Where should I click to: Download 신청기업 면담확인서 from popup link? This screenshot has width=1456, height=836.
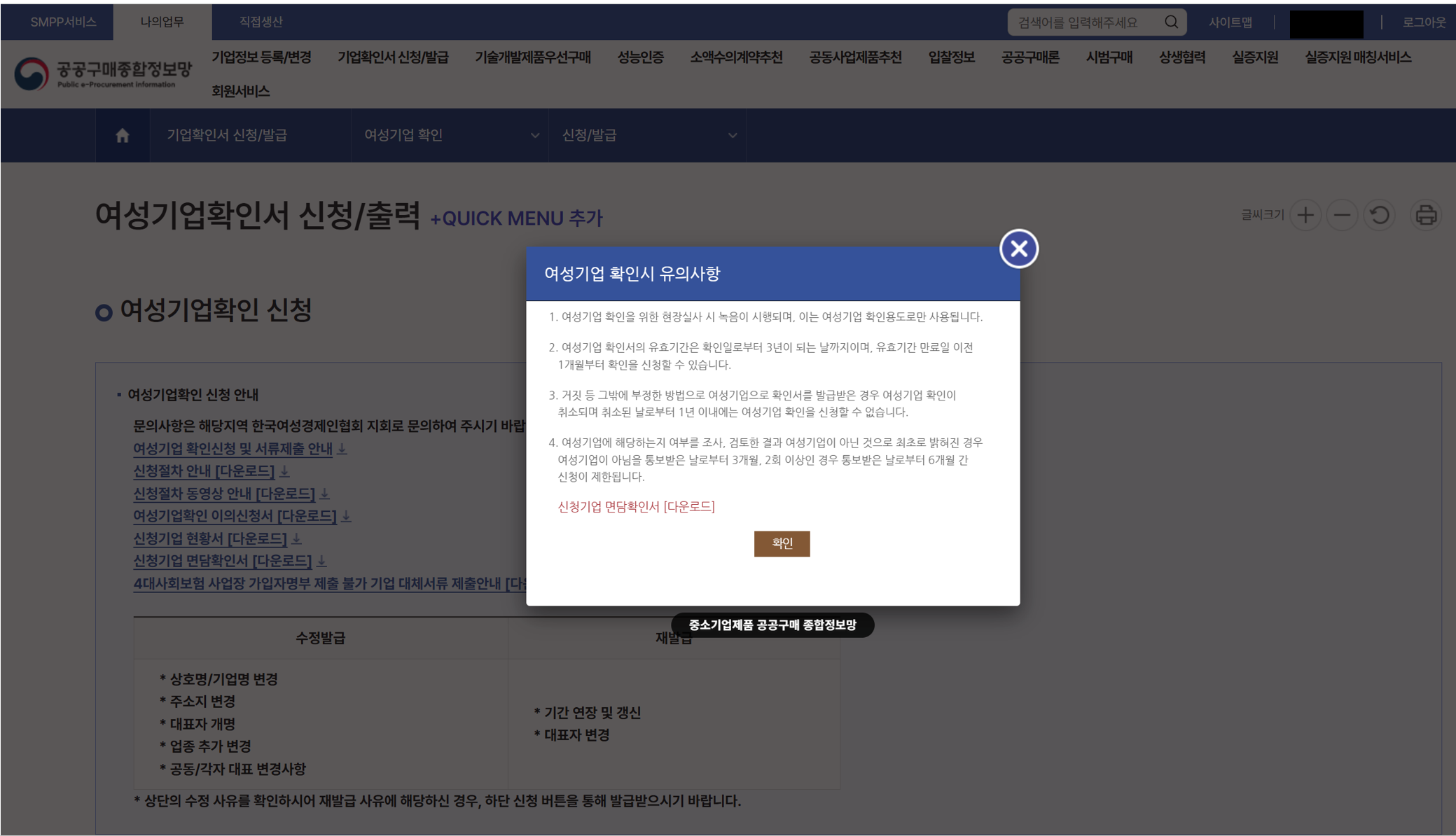[x=636, y=507]
